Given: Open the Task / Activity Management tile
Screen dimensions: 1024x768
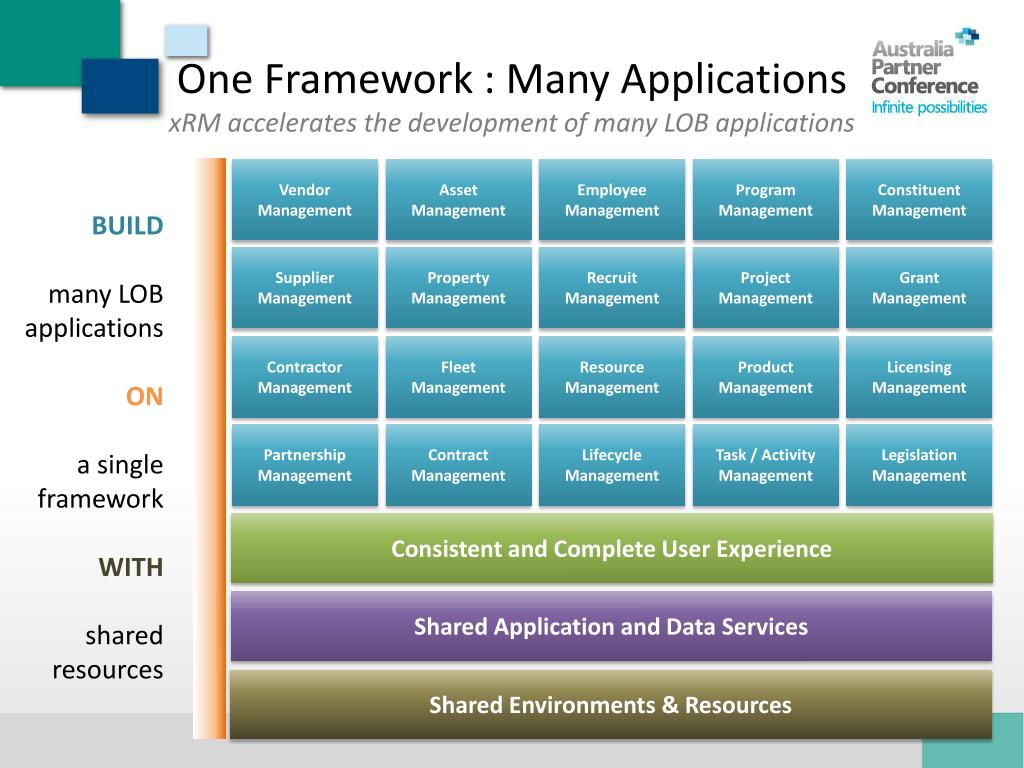Looking at the screenshot, I should pyautogui.click(x=765, y=465).
